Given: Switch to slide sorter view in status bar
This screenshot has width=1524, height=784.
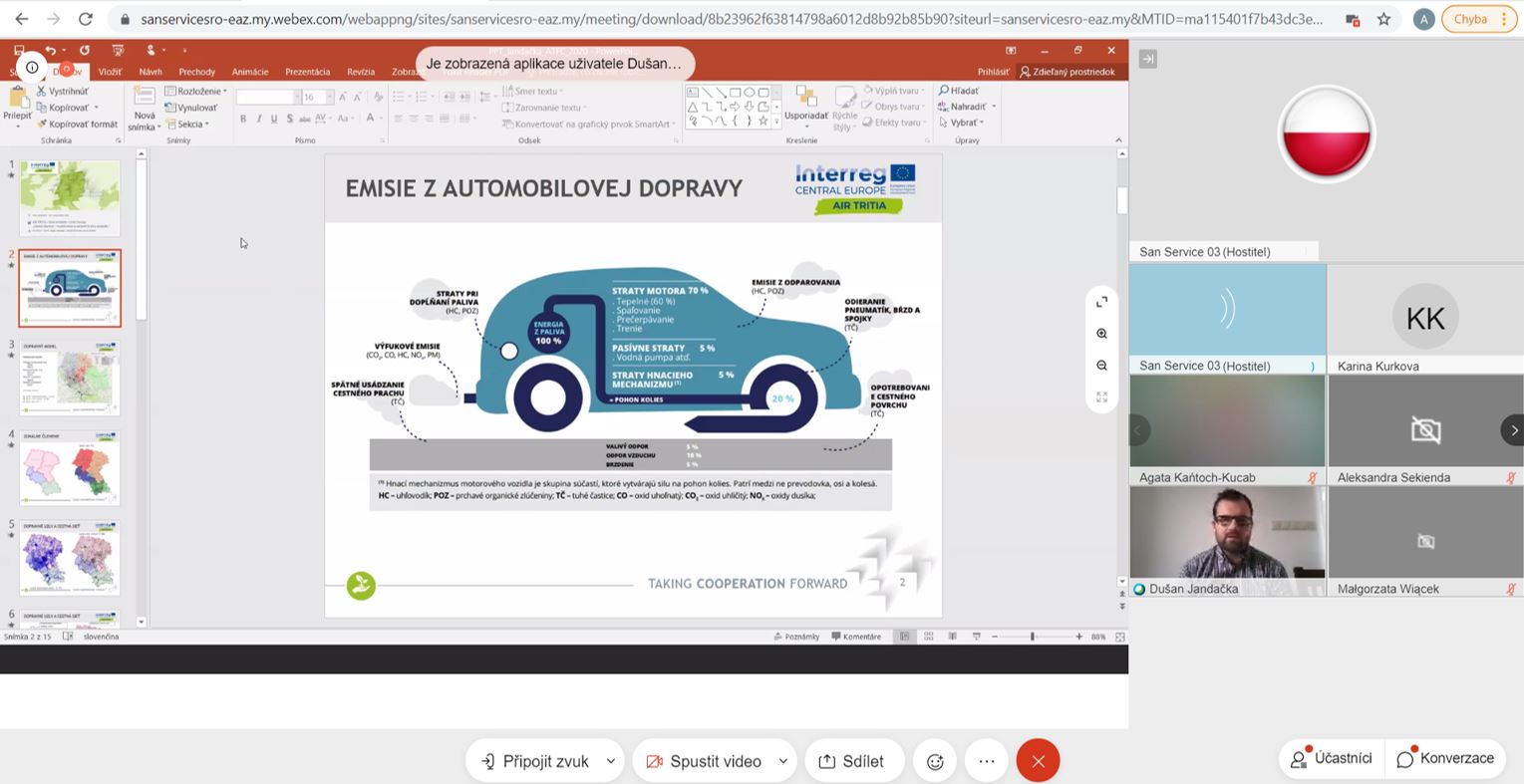Looking at the screenshot, I should pos(928,637).
